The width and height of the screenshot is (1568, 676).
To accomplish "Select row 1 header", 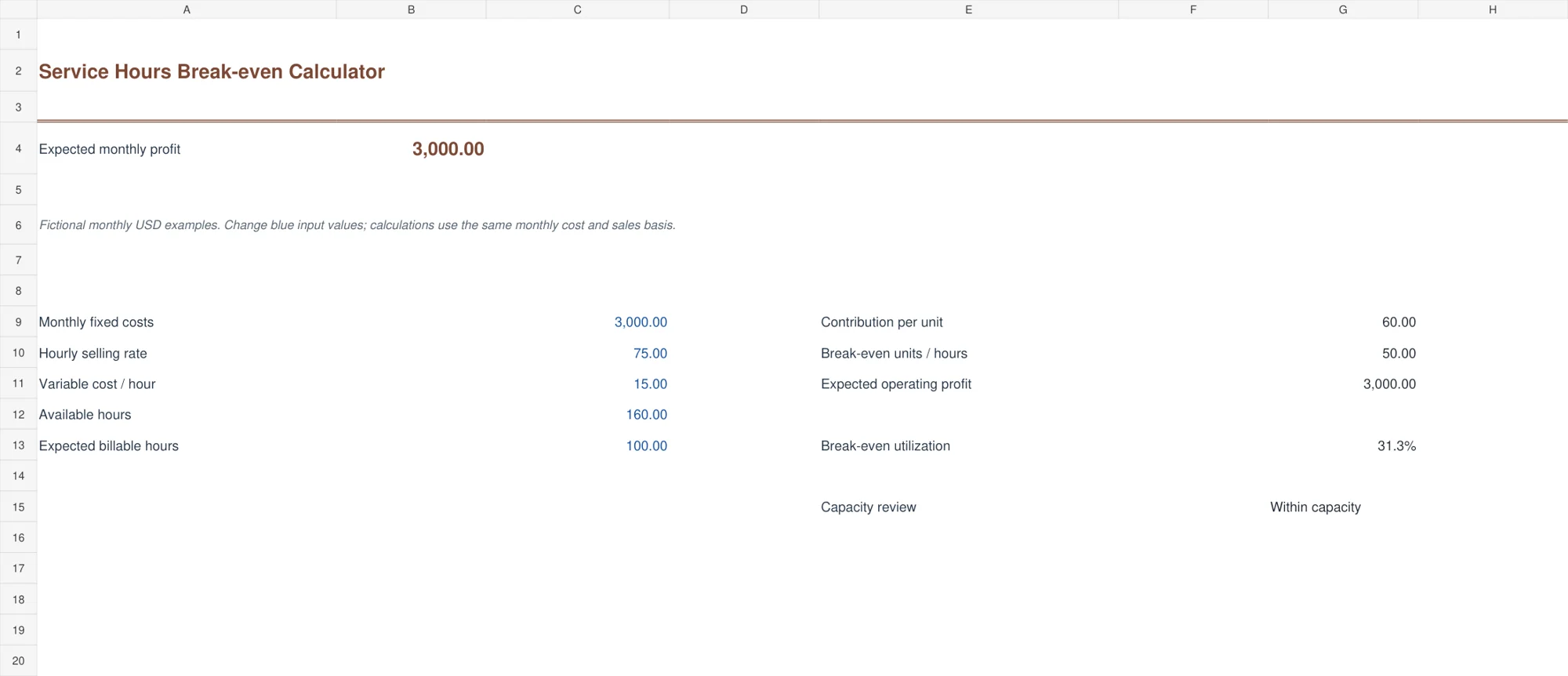I will point(18,35).
